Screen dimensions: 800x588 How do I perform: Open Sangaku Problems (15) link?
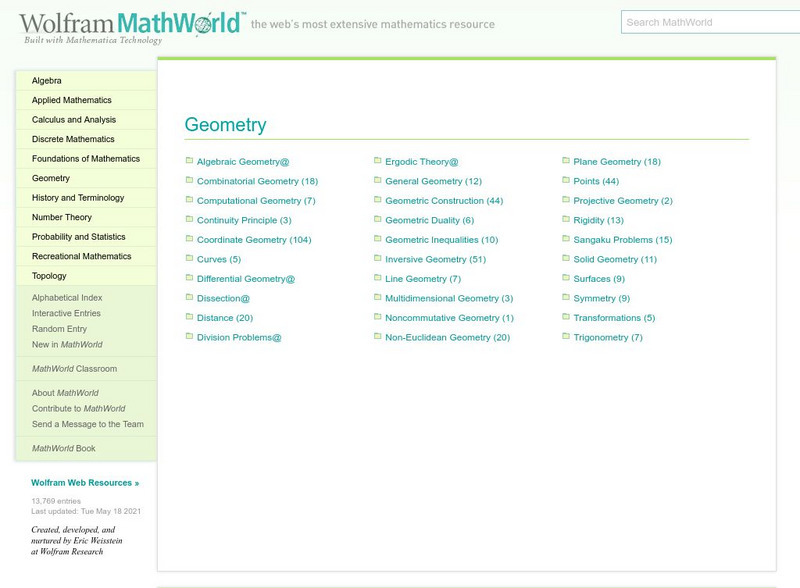(622, 240)
